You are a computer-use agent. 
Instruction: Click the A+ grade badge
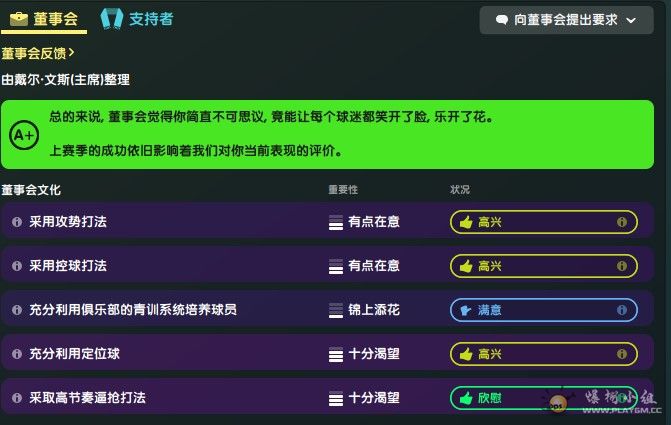tap(23, 134)
